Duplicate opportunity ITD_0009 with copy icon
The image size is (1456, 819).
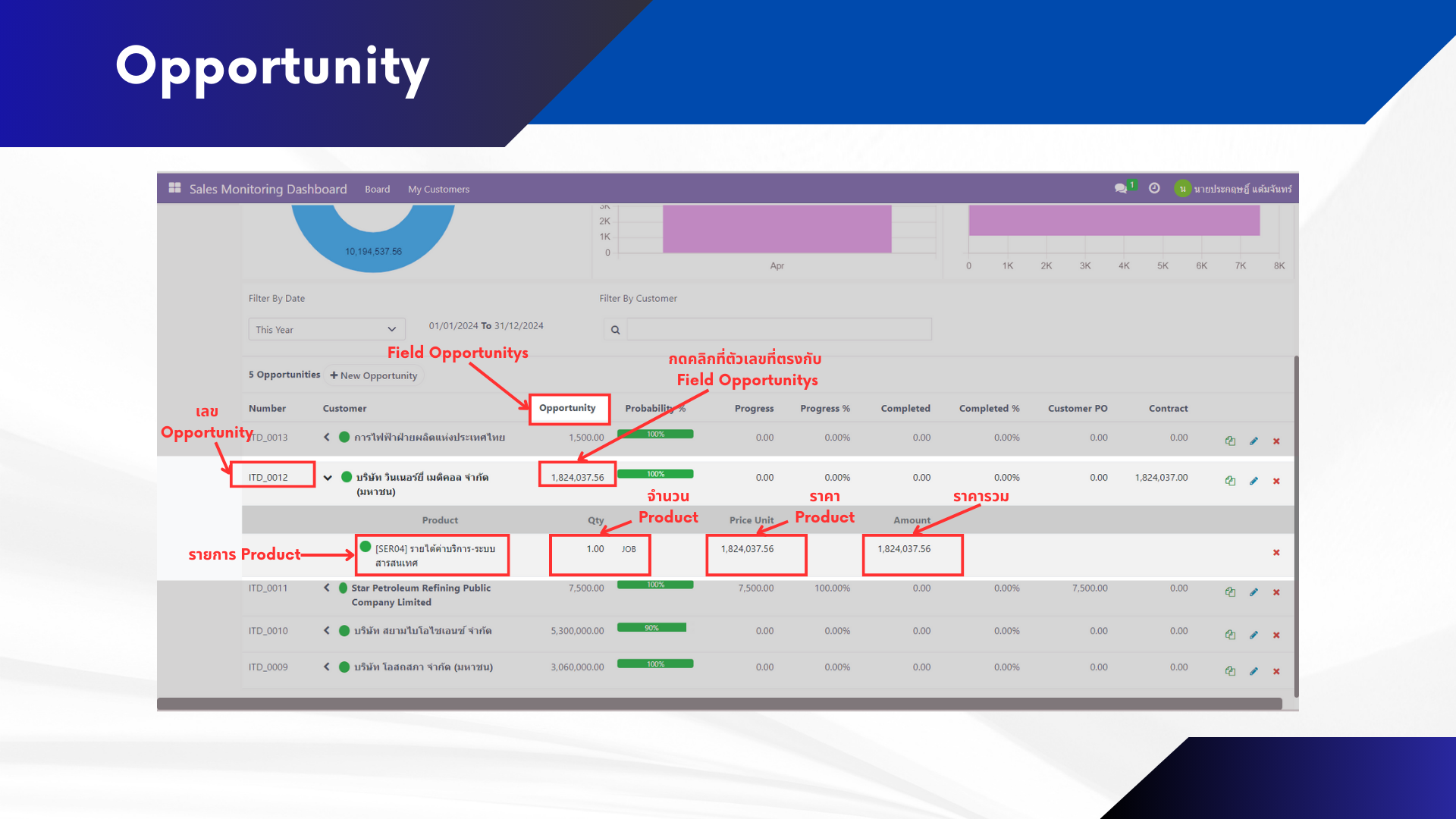click(1230, 671)
